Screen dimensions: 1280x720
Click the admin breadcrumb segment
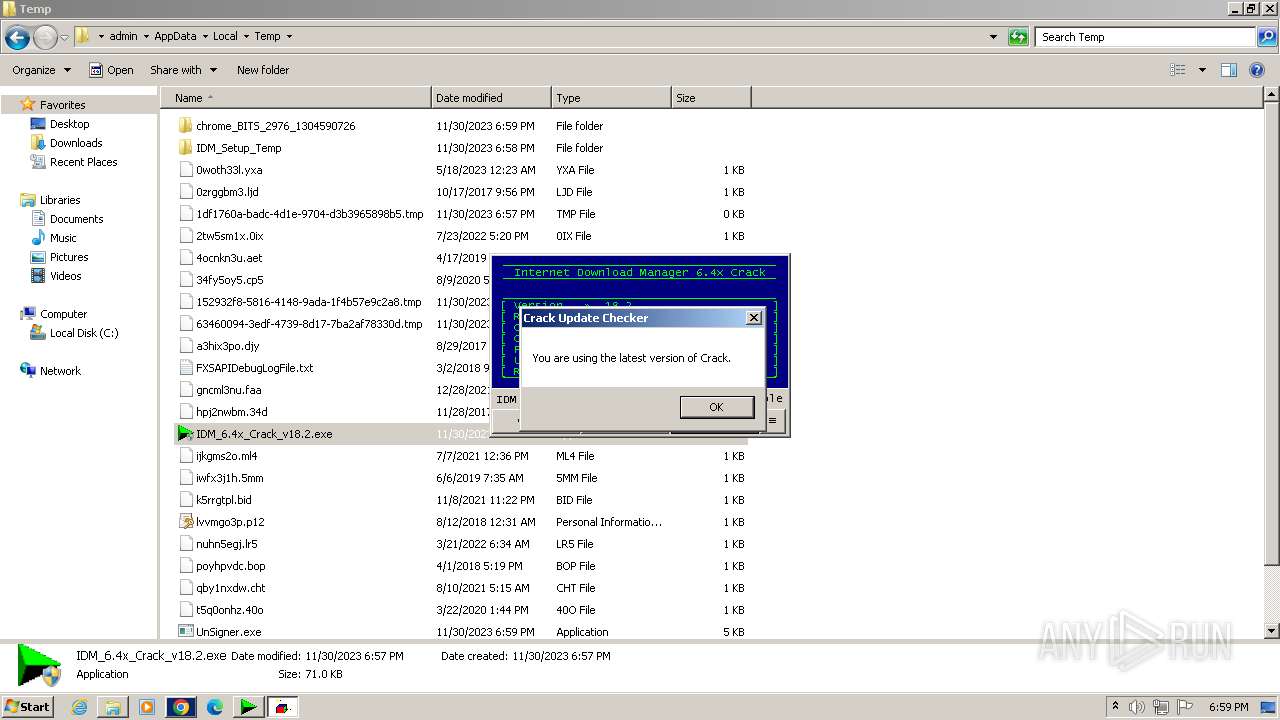click(x=123, y=36)
